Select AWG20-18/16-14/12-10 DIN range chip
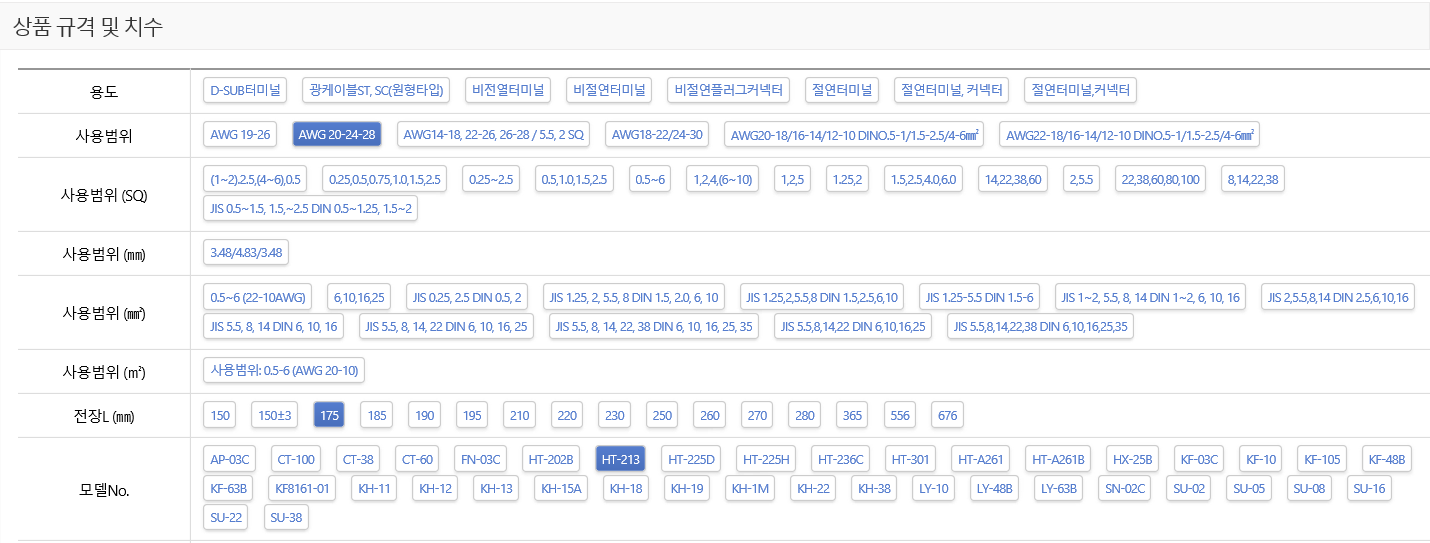 pos(855,134)
